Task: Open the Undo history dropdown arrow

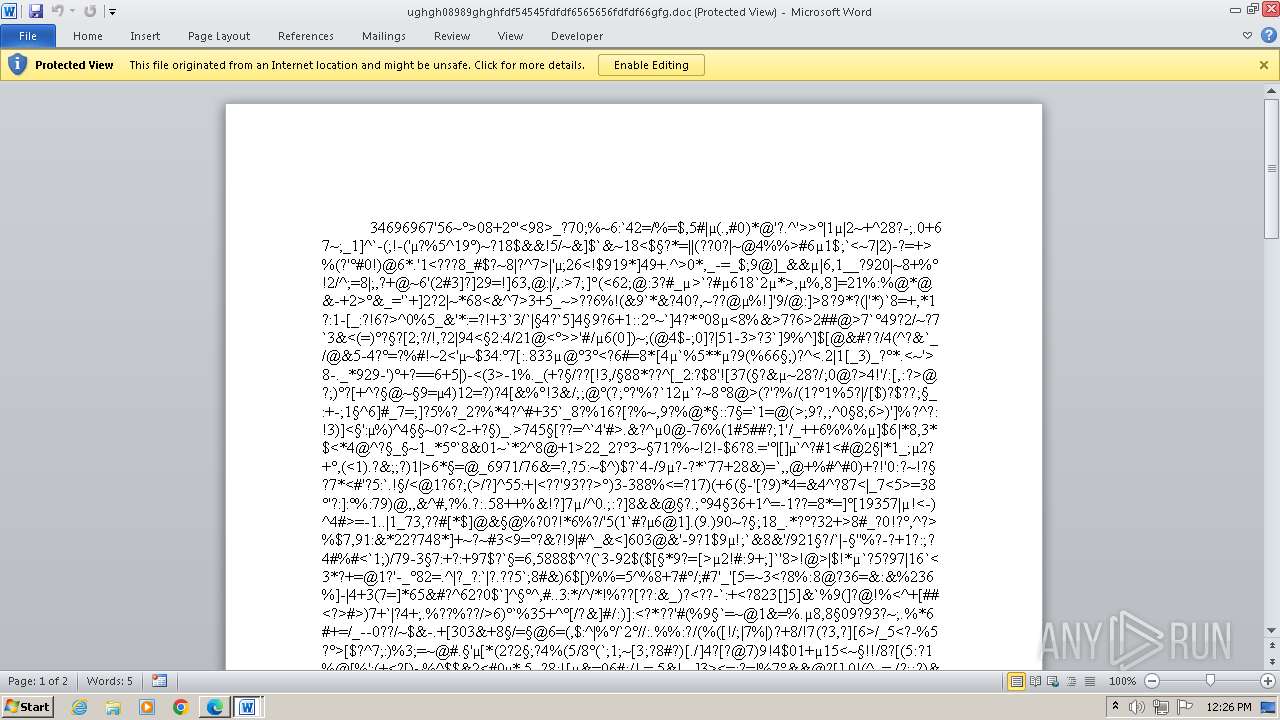Action: 72,12
